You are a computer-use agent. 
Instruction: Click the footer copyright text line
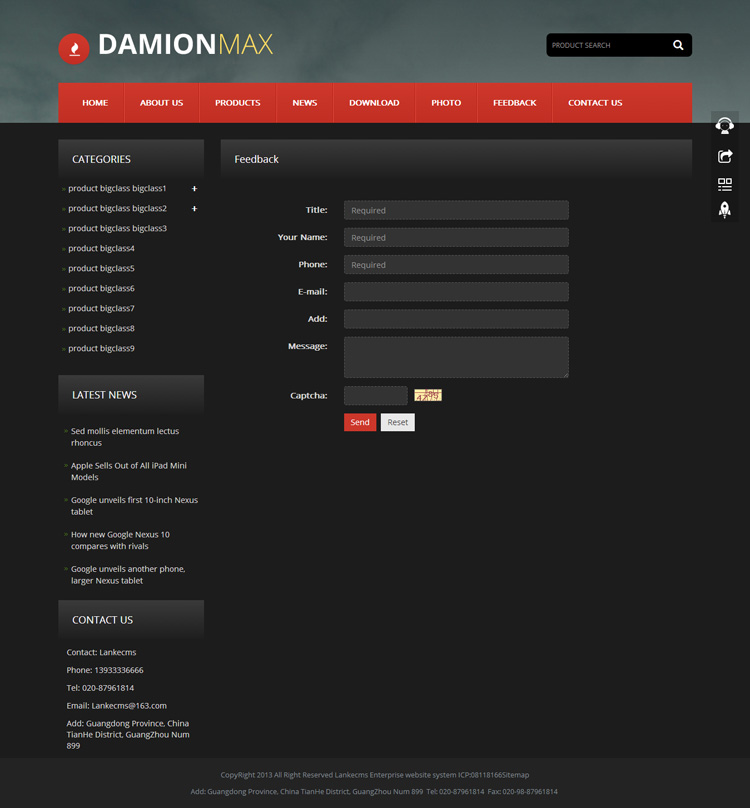(375, 775)
